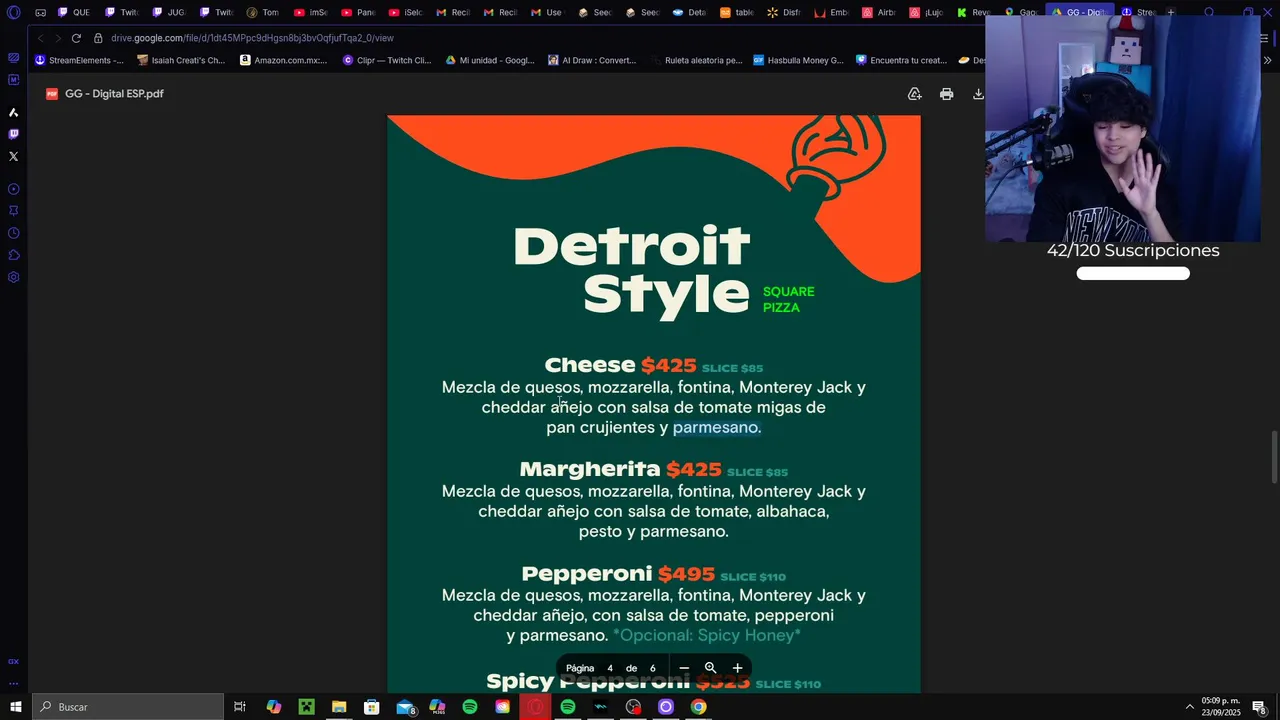Go back to previous page
The image size is (1280, 720).
click(40, 38)
